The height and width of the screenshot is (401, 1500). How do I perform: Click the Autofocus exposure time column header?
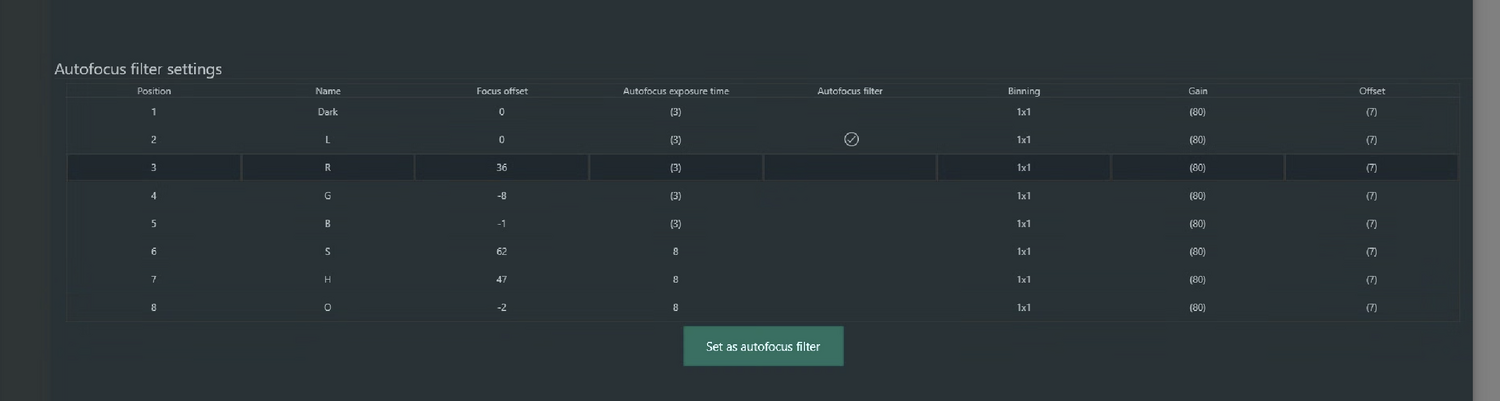point(676,91)
